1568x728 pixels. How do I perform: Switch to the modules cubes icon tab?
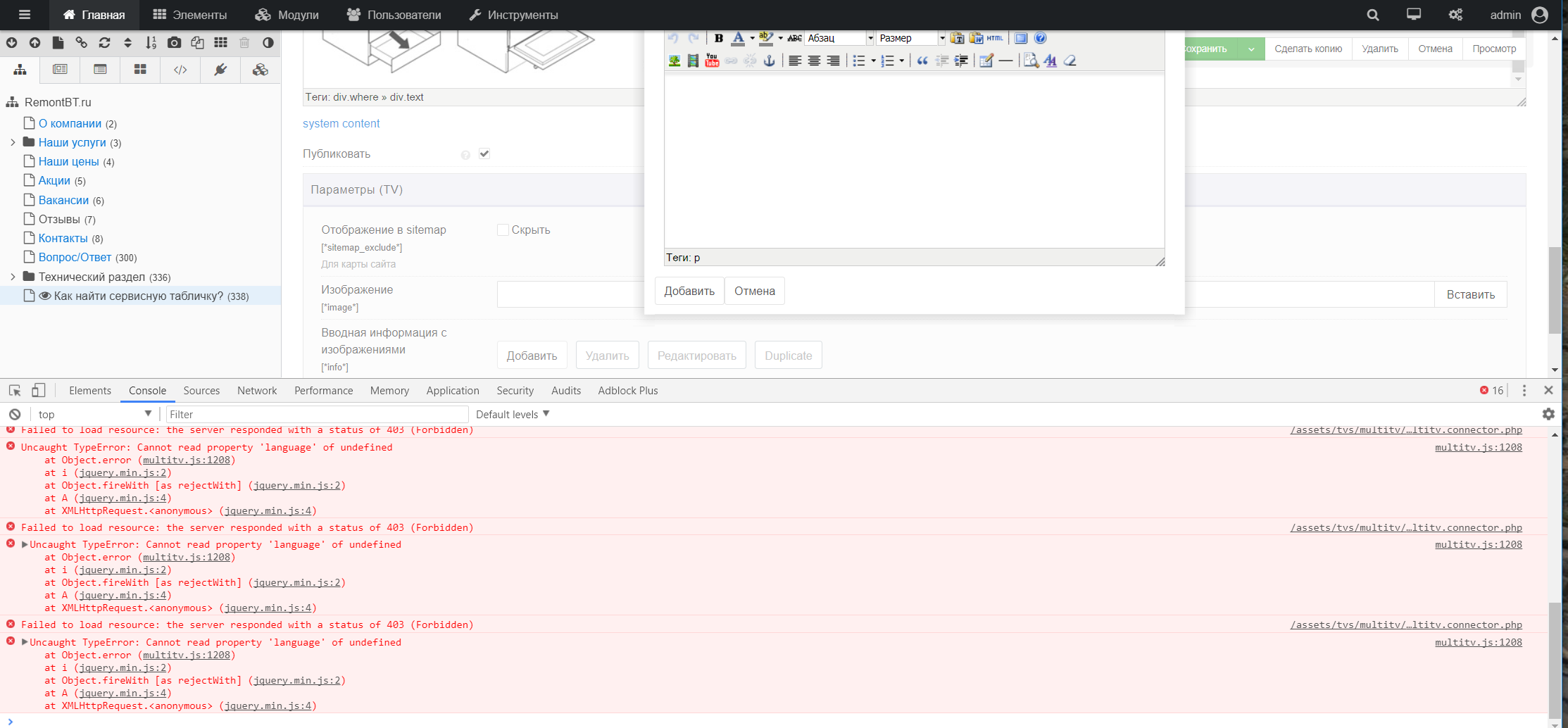pyautogui.click(x=261, y=70)
